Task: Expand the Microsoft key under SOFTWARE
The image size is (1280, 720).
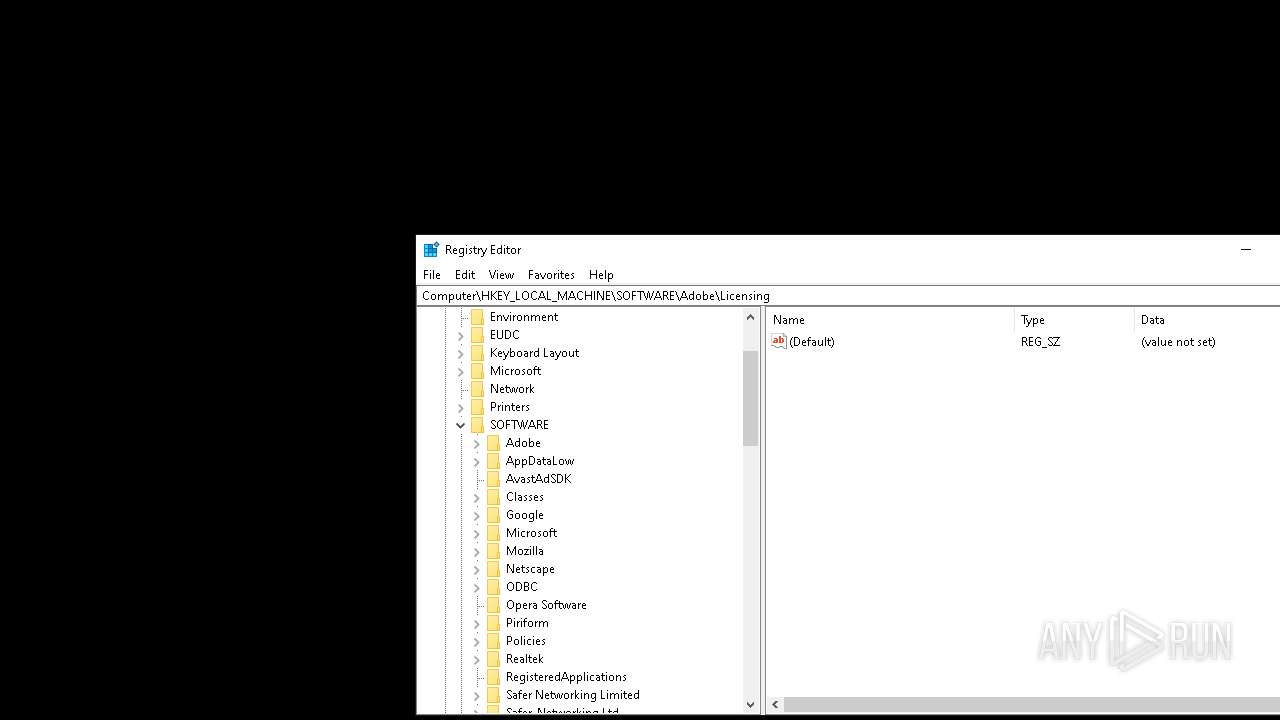Action: point(476,533)
